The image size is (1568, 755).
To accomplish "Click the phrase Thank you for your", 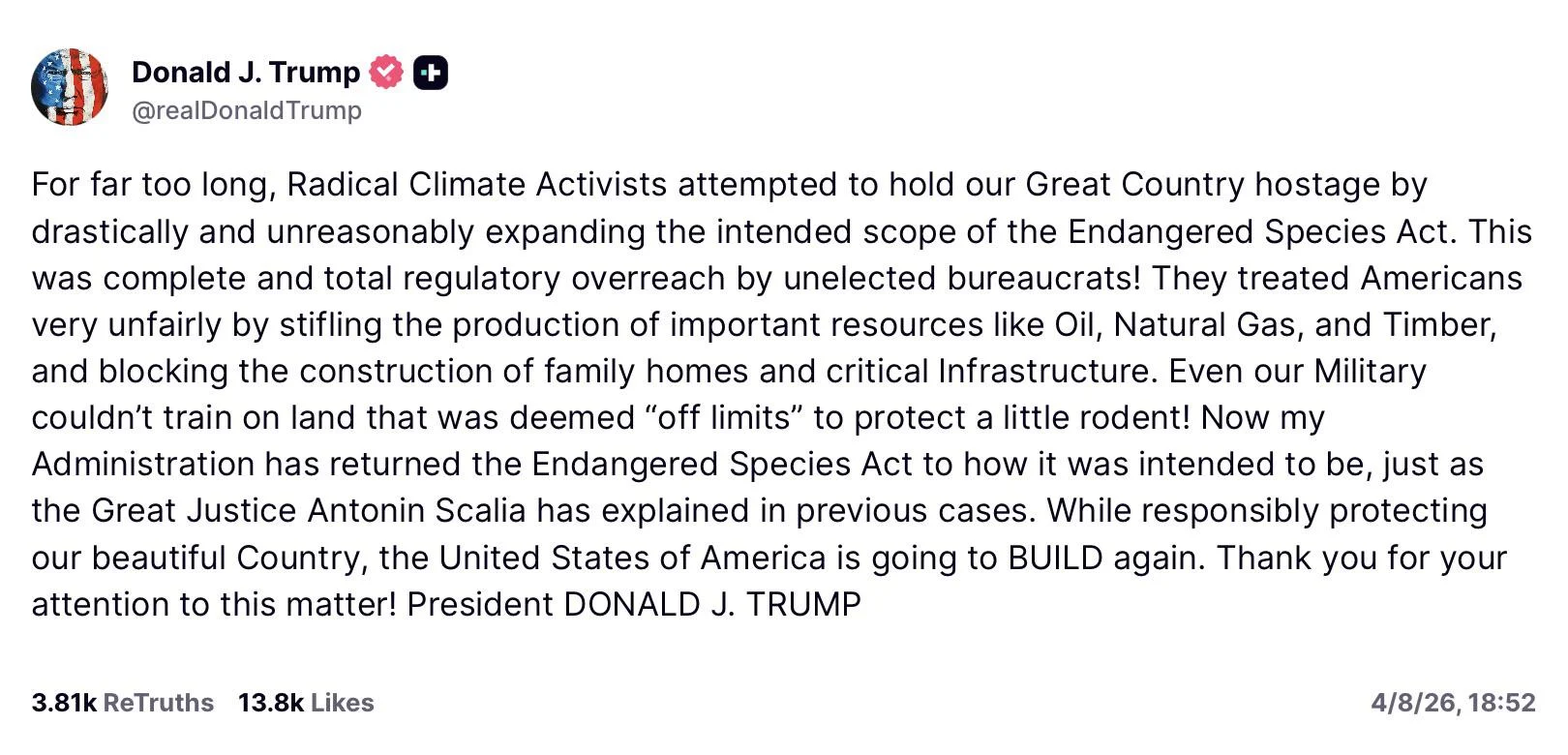I will pos(1362,559).
